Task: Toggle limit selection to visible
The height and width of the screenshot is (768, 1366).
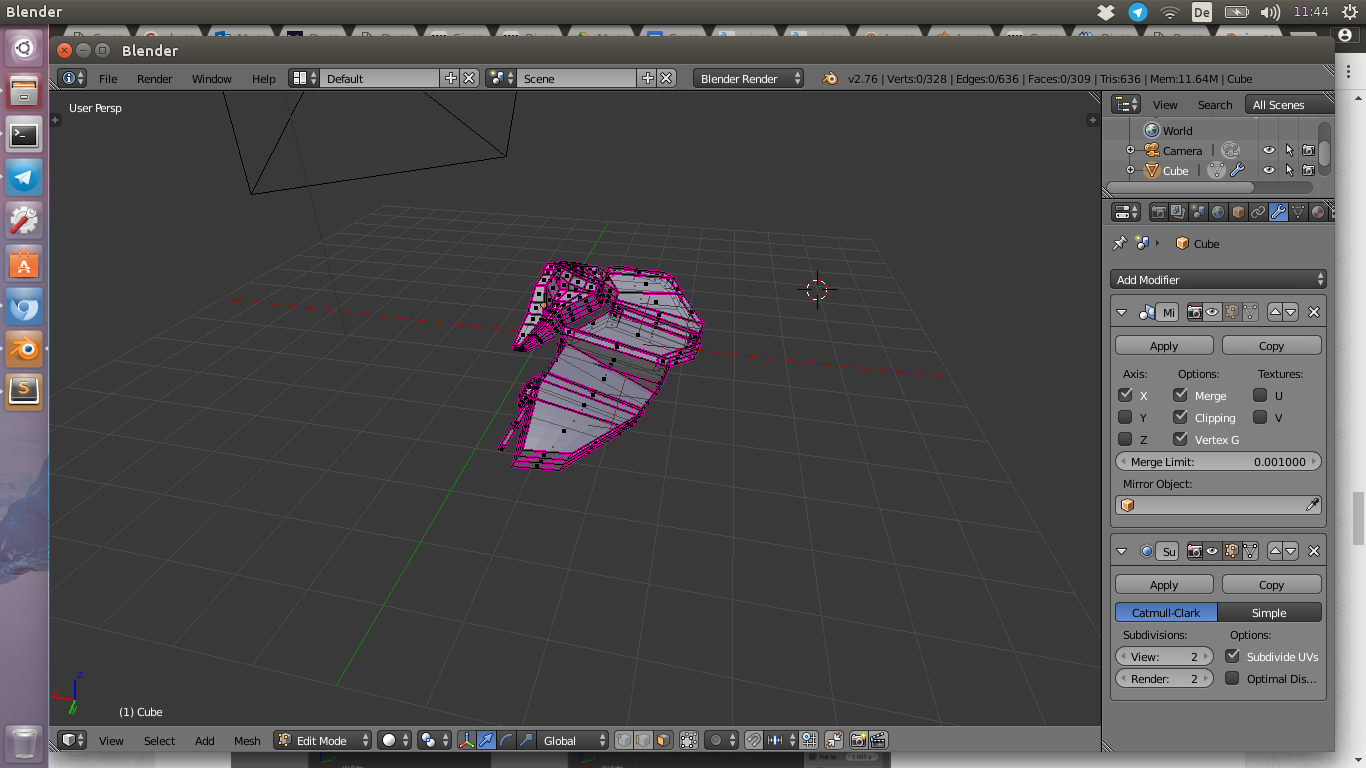Action: pos(688,740)
